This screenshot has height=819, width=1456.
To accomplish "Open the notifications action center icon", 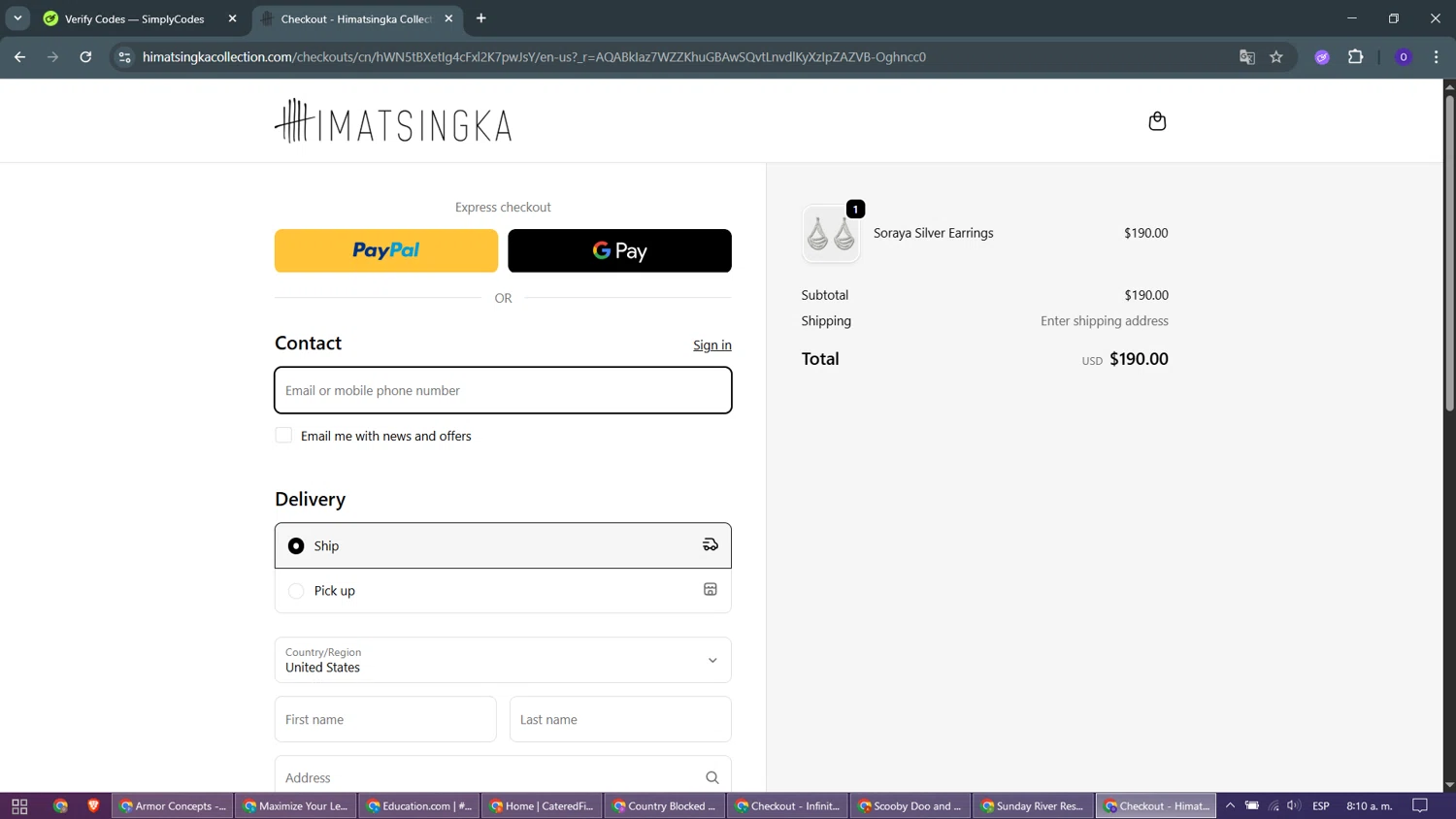I will [x=1420, y=806].
